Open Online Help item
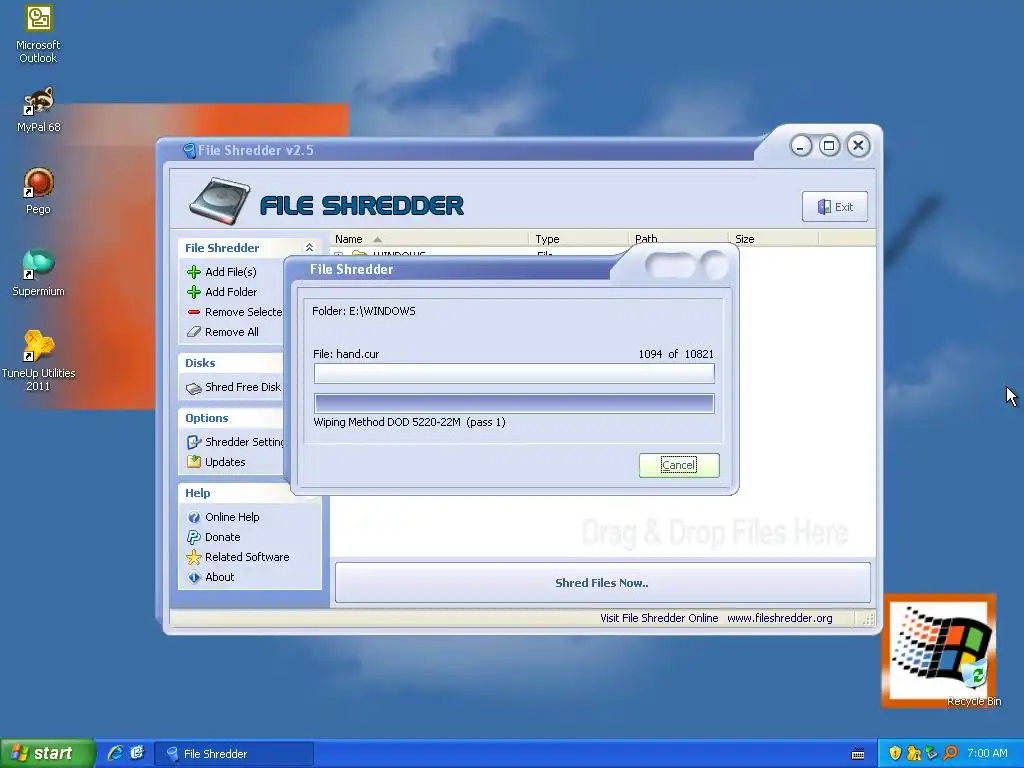Image resolution: width=1024 pixels, height=768 pixels. pos(223,517)
